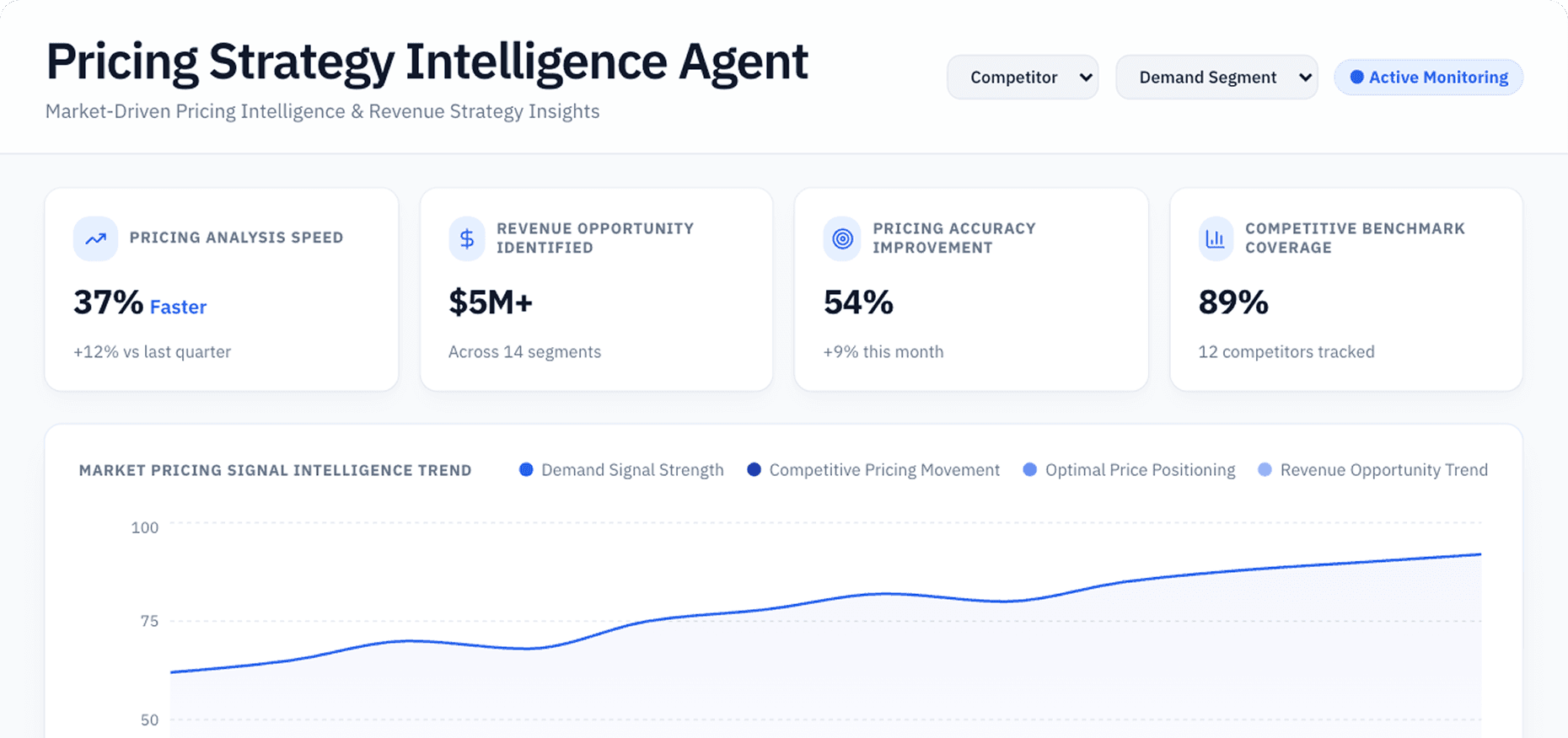This screenshot has height=738, width=1568.
Task: Open the Competitor dropdown
Action: [1023, 77]
